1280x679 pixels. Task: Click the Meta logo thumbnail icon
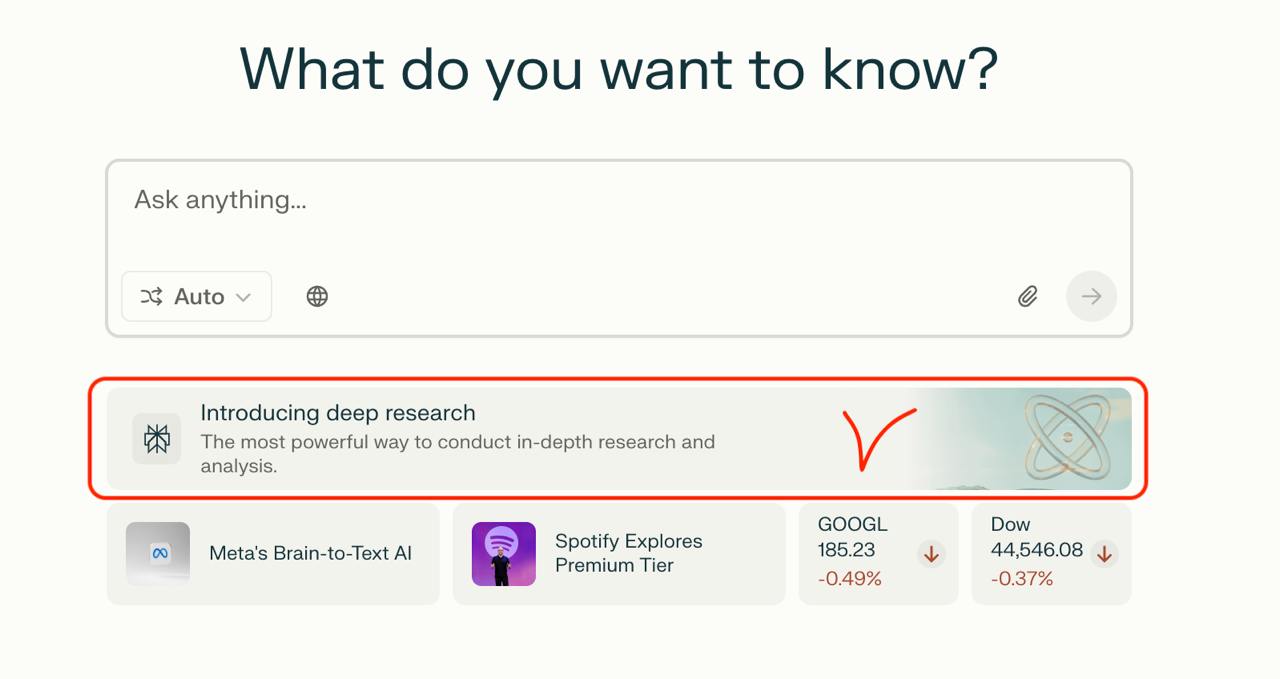[157, 553]
